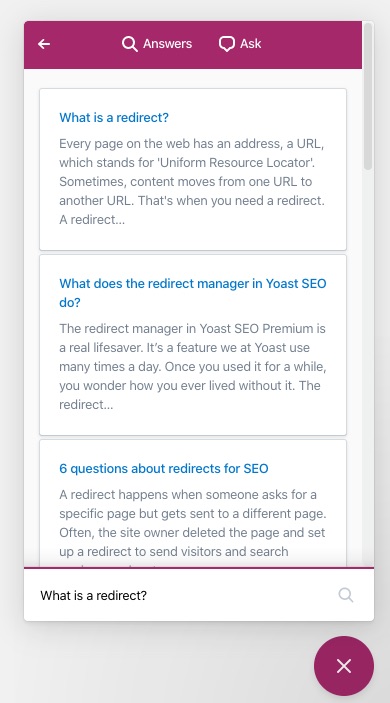Close the help widget with X button
390x703 pixels.
[344, 666]
